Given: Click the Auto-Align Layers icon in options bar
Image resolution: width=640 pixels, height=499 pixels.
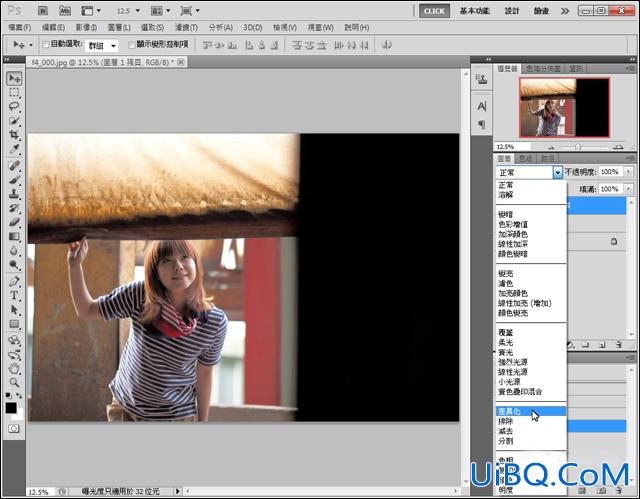Looking at the screenshot, I should (x=387, y=45).
